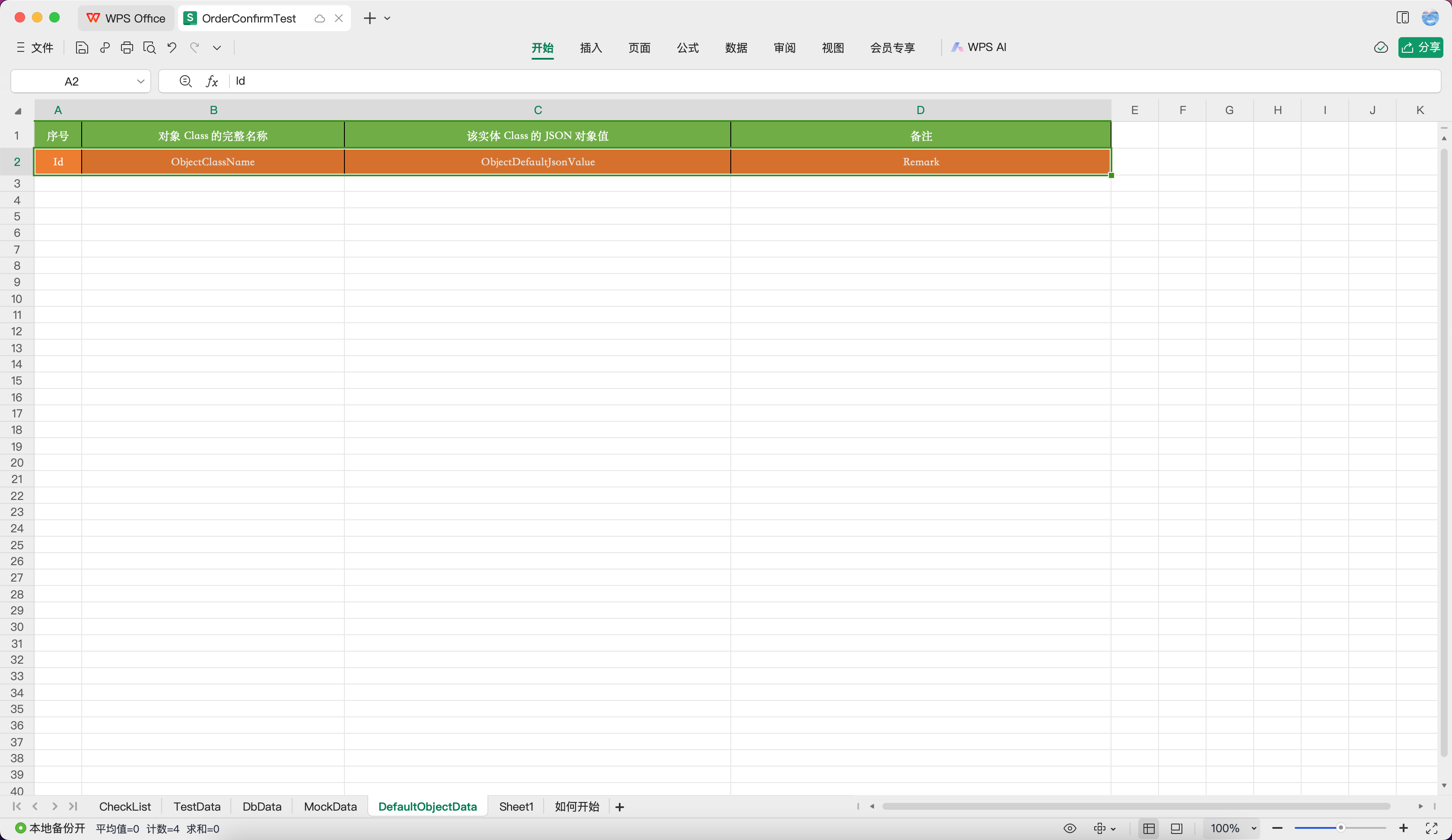Screen dimensions: 1452x840
Task: Enable normal grid view in status bar
Action: coord(1148,828)
